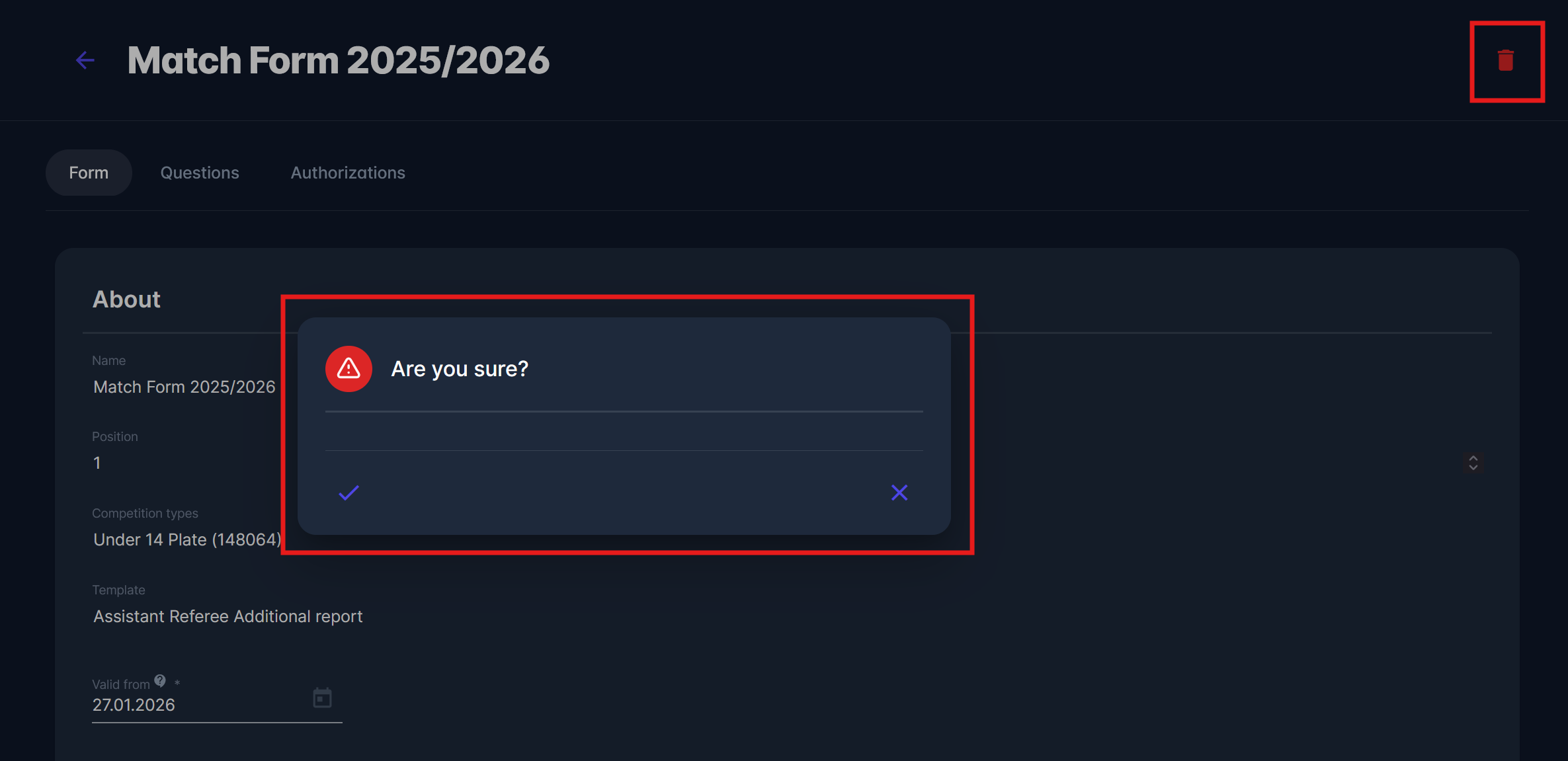Image resolution: width=1568 pixels, height=761 pixels.
Task: Click the About section heading
Action: pos(126,300)
